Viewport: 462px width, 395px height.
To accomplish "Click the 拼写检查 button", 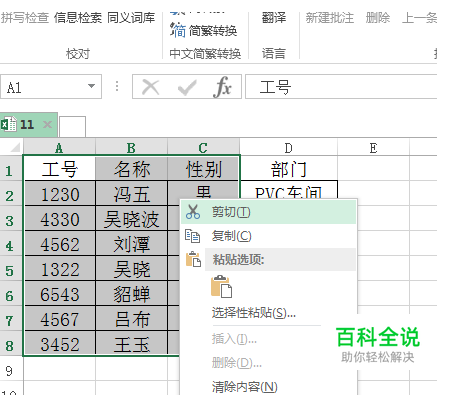I will [x=25, y=18].
